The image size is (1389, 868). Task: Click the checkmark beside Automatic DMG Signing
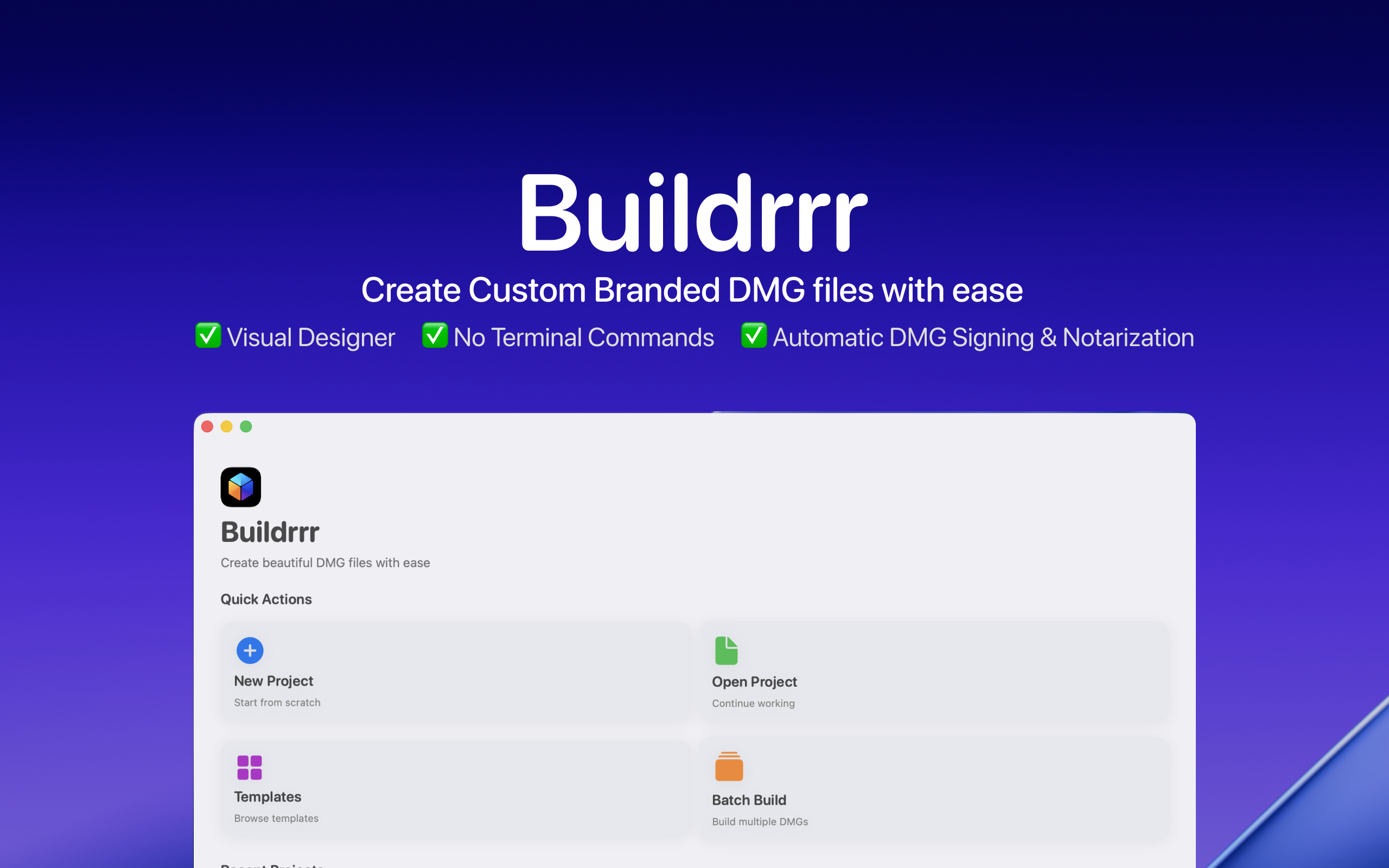point(754,336)
